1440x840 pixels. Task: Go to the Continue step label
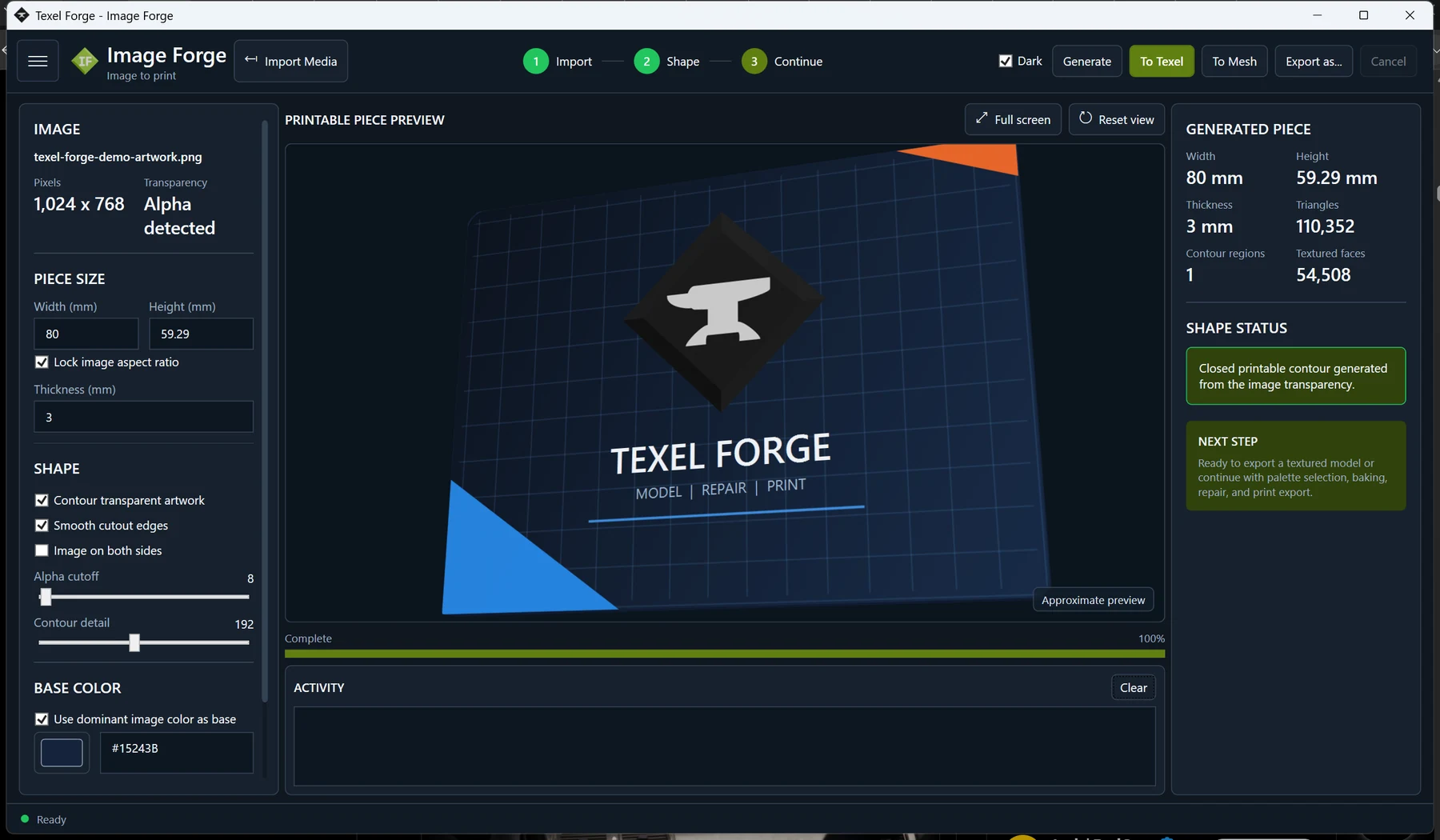(798, 61)
